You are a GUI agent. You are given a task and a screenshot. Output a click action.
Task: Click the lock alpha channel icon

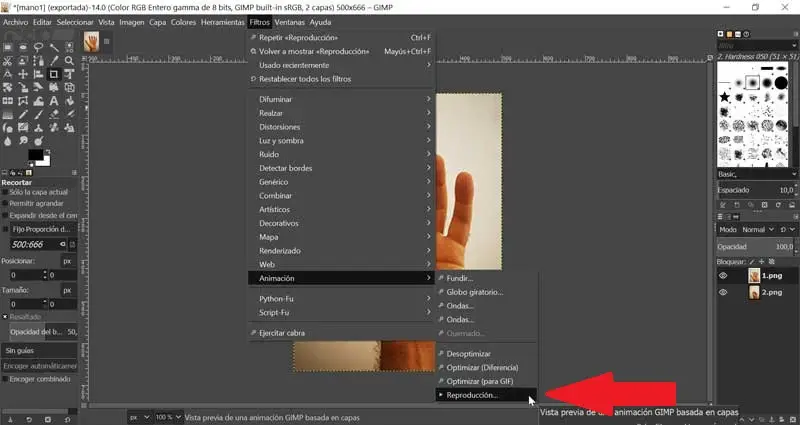point(771,262)
